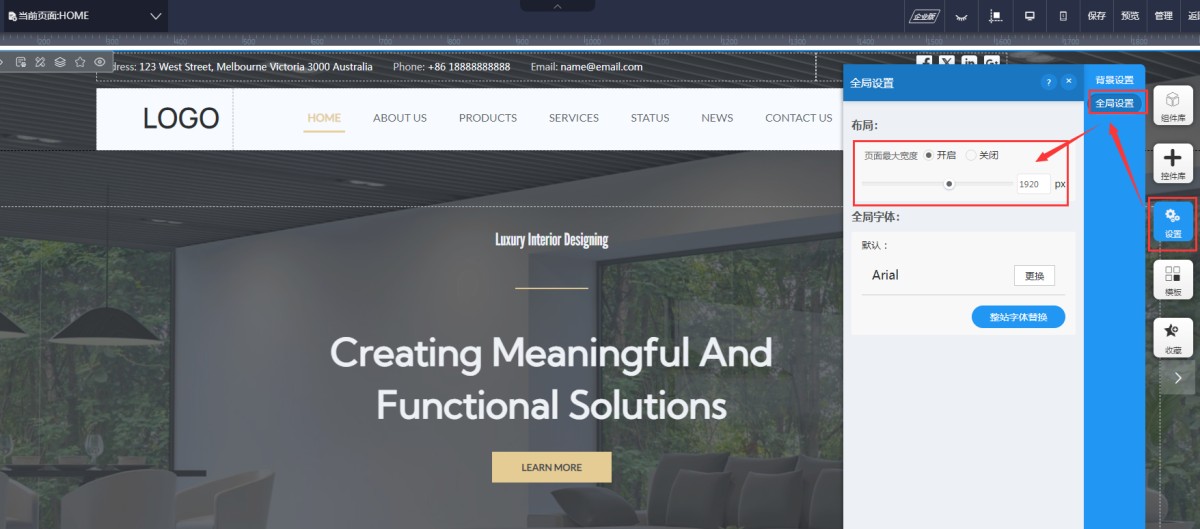Select the 开启 radio for page max width
The image size is (1200, 529).
pyautogui.click(x=929, y=155)
